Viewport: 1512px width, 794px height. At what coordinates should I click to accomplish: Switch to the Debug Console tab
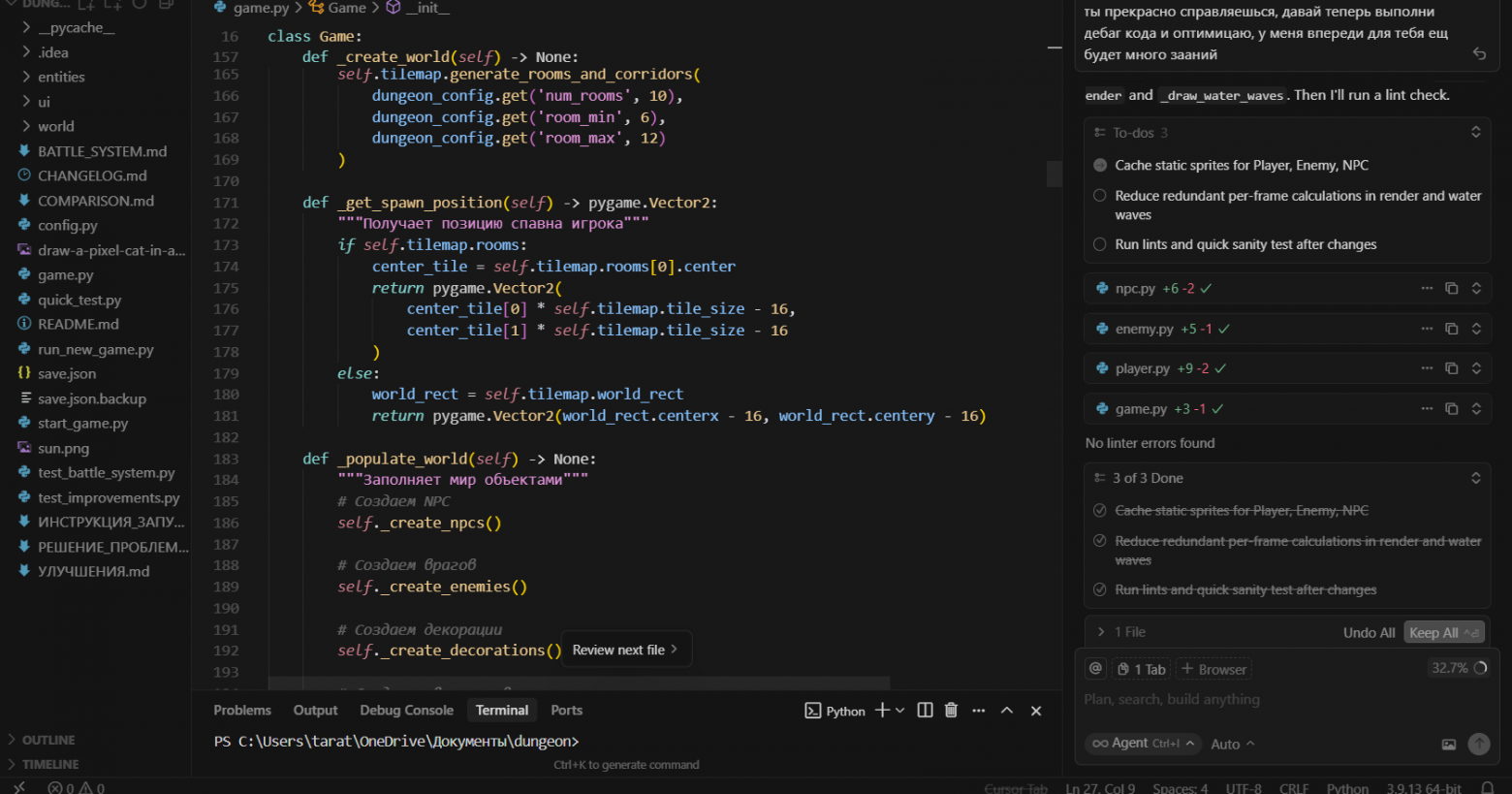pos(406,711)
